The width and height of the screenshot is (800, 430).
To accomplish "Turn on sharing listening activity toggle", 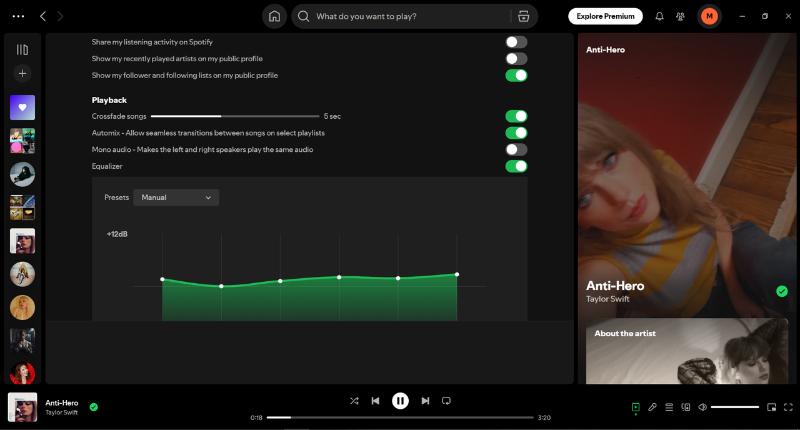I will (516, 42).
